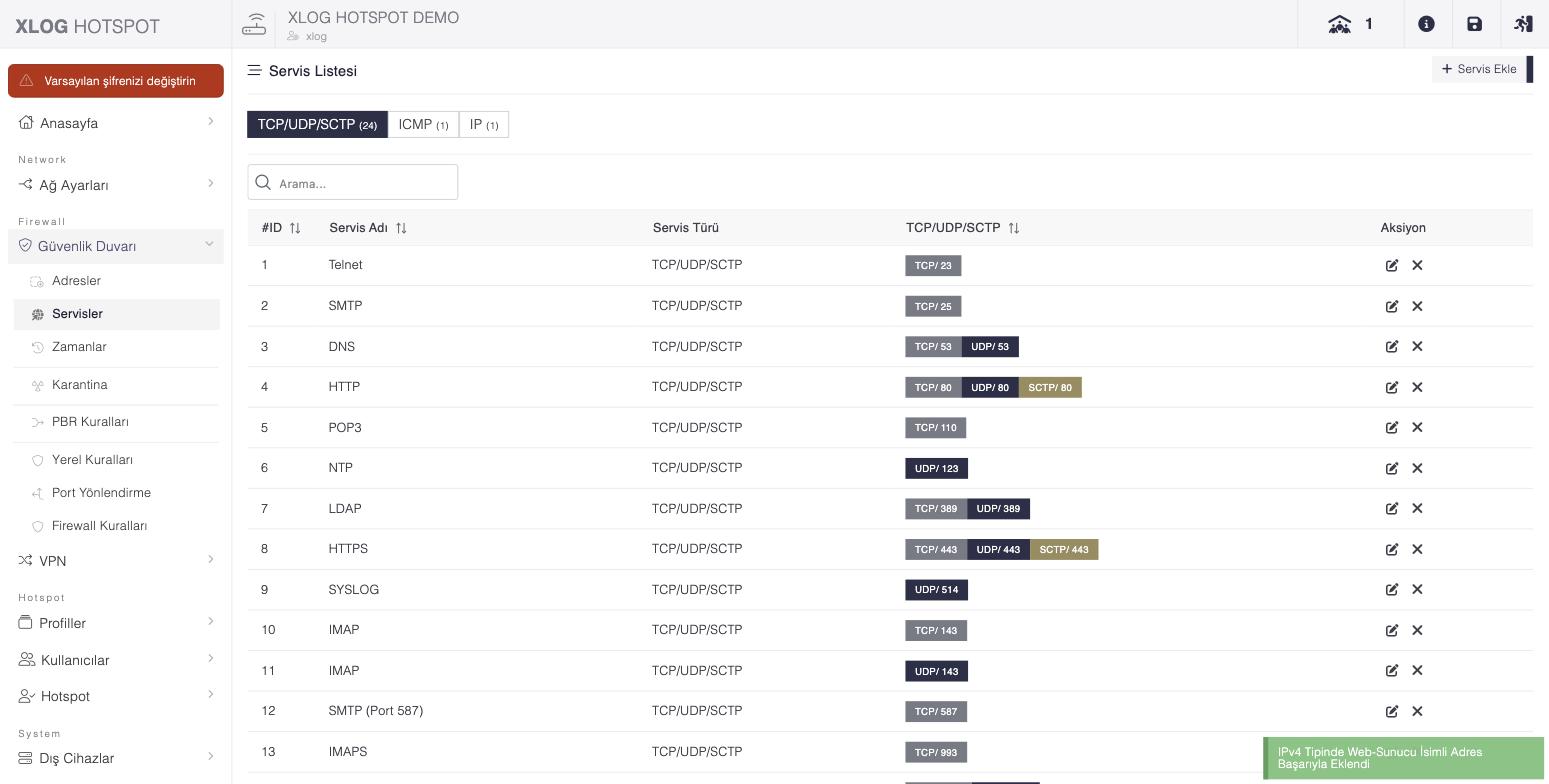Select the IMAPS service name
This screenshot has height=784, width=1549.
tap(348, 752)
